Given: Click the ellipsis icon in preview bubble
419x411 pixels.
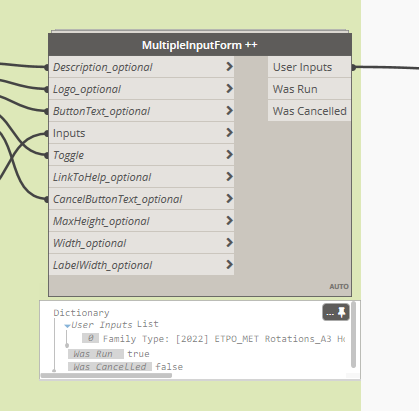Looking at the screenshot, I should pyautogui.click(x=330, y=314).
